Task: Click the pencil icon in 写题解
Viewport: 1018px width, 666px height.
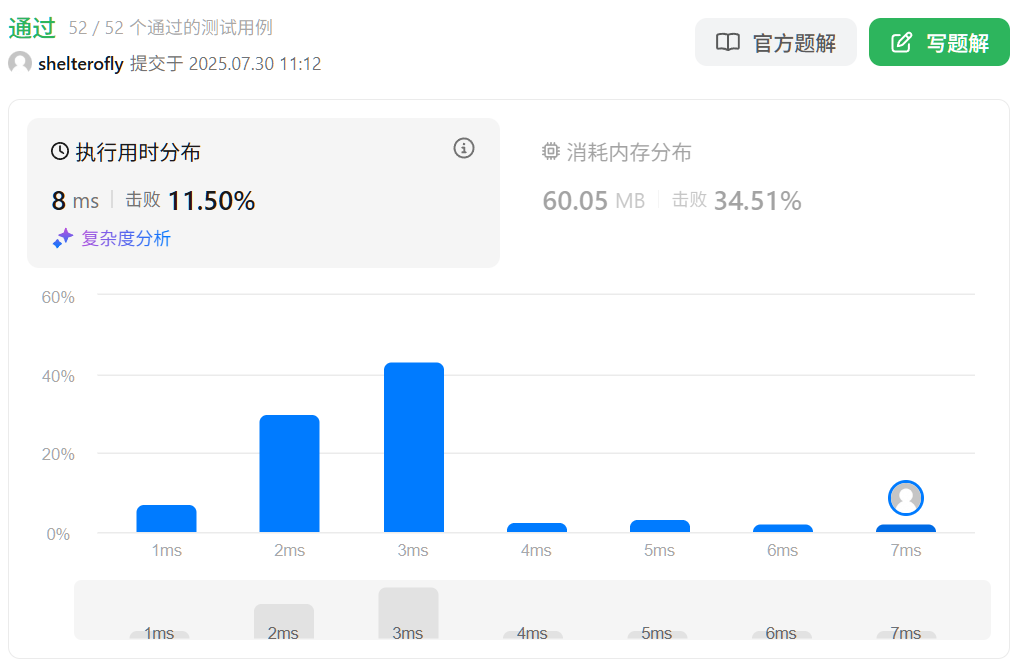Action: pyautogui.click(x=902, y=42)
